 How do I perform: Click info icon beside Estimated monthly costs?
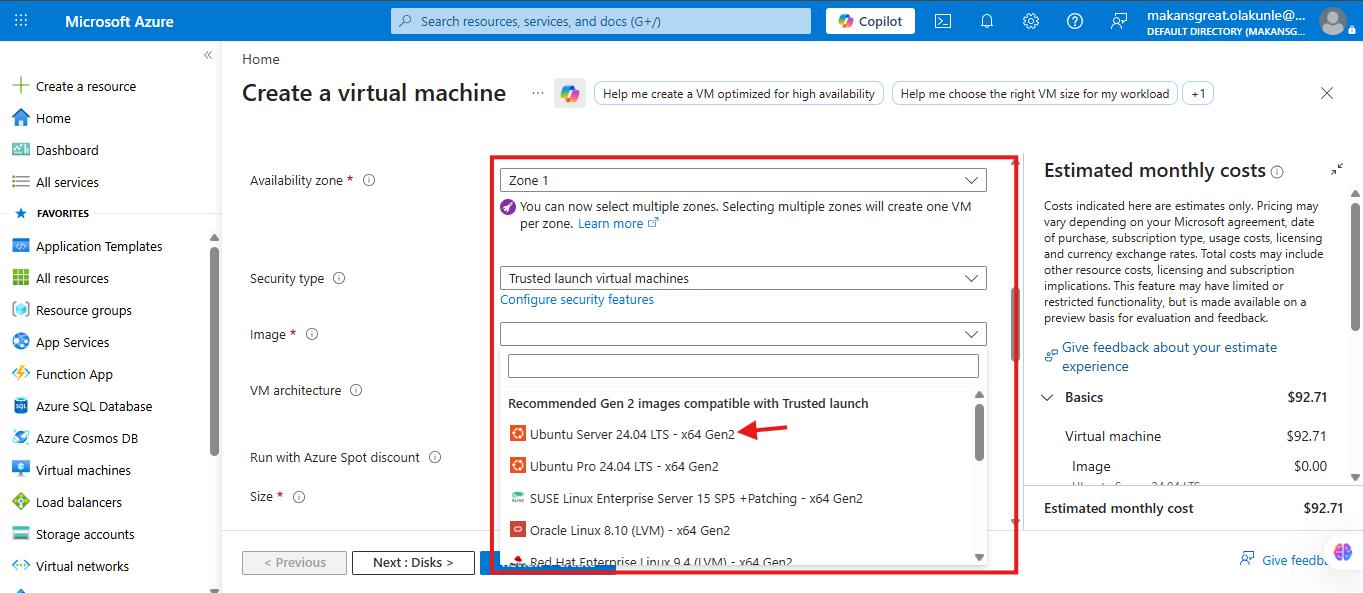click(1277, 171)
